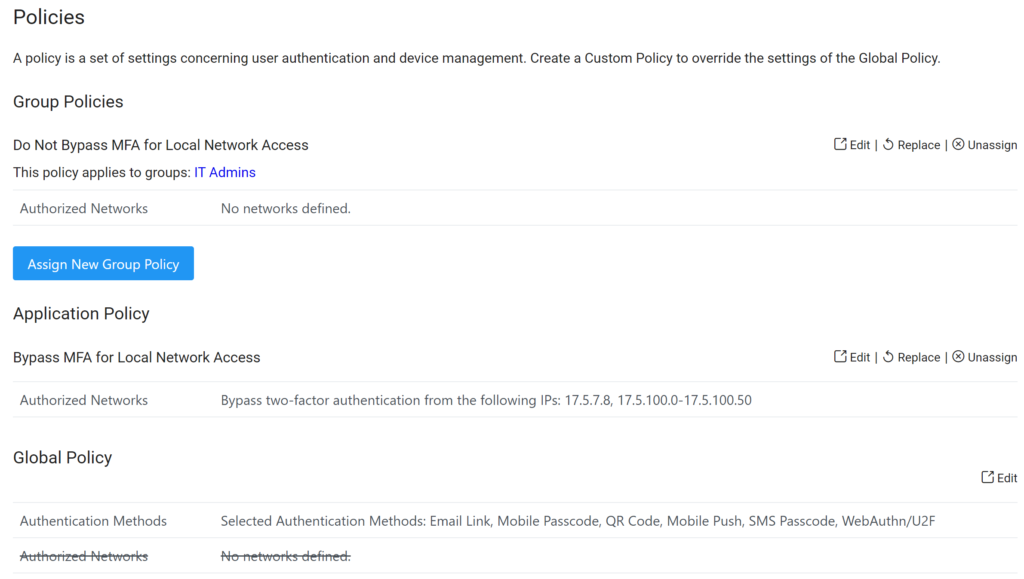
Task: Select the Application Policy's "Bypass MFA" policy title
Action: coord(137,357)
